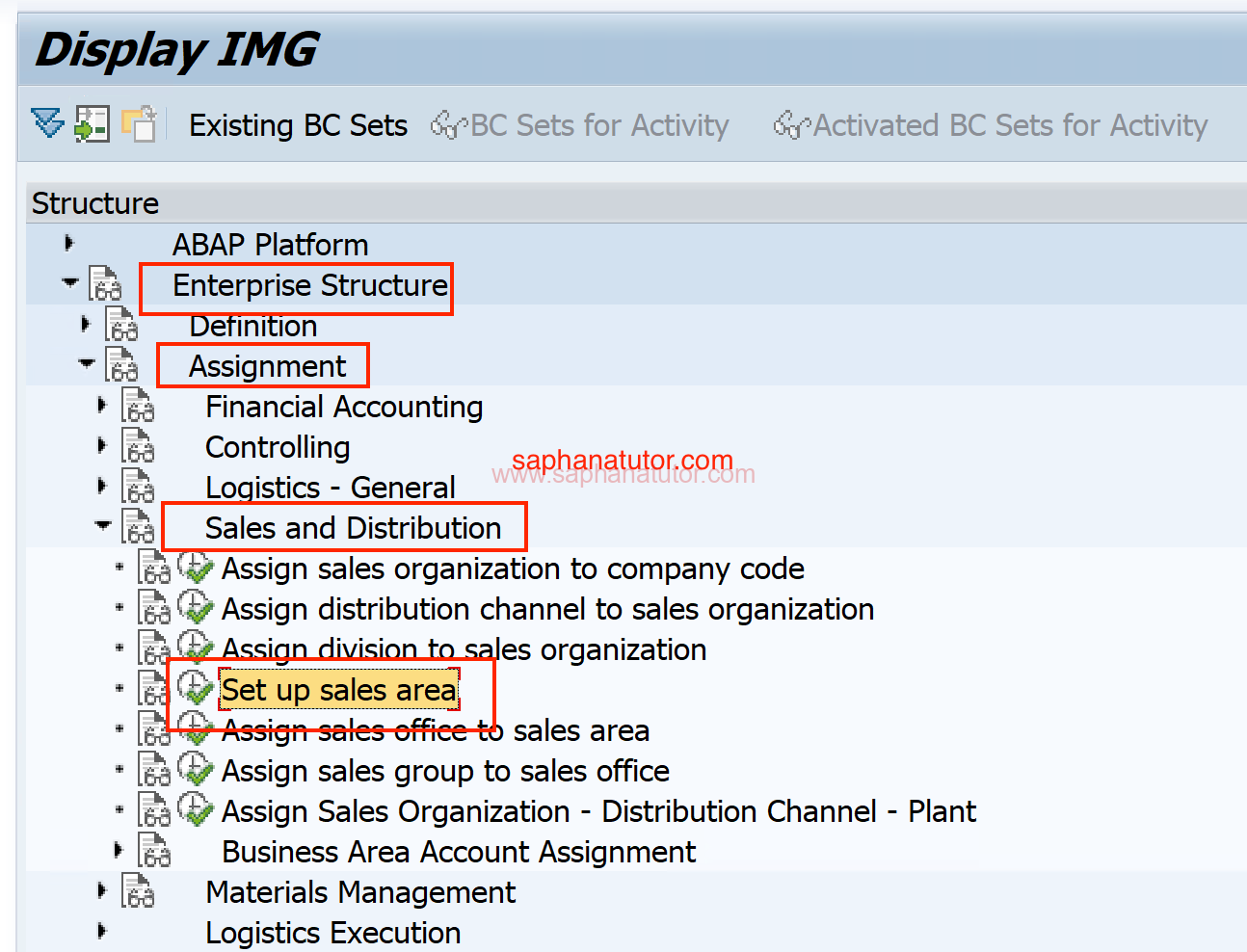Collapse the Assignment node
The width and height of the screenshot is (1247, 952).
pos(87,363)
